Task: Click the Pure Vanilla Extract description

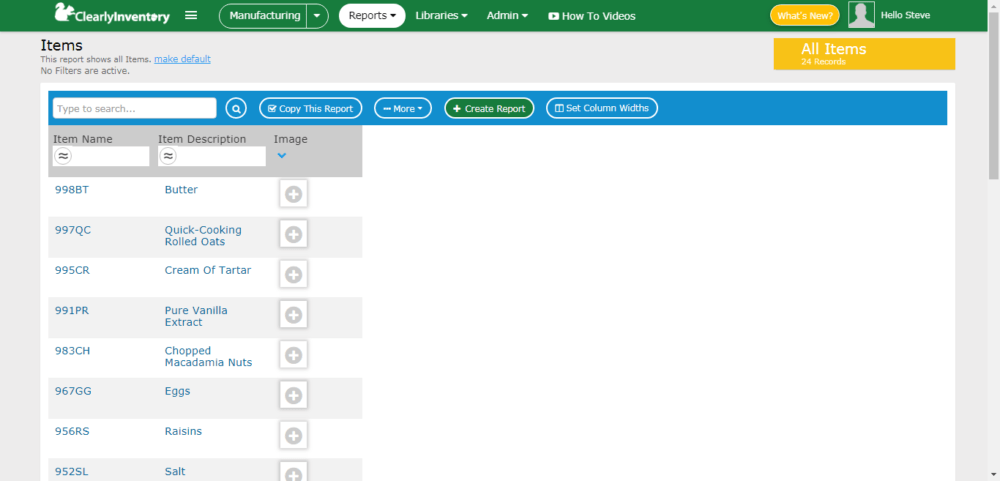Action: [196, 316]
